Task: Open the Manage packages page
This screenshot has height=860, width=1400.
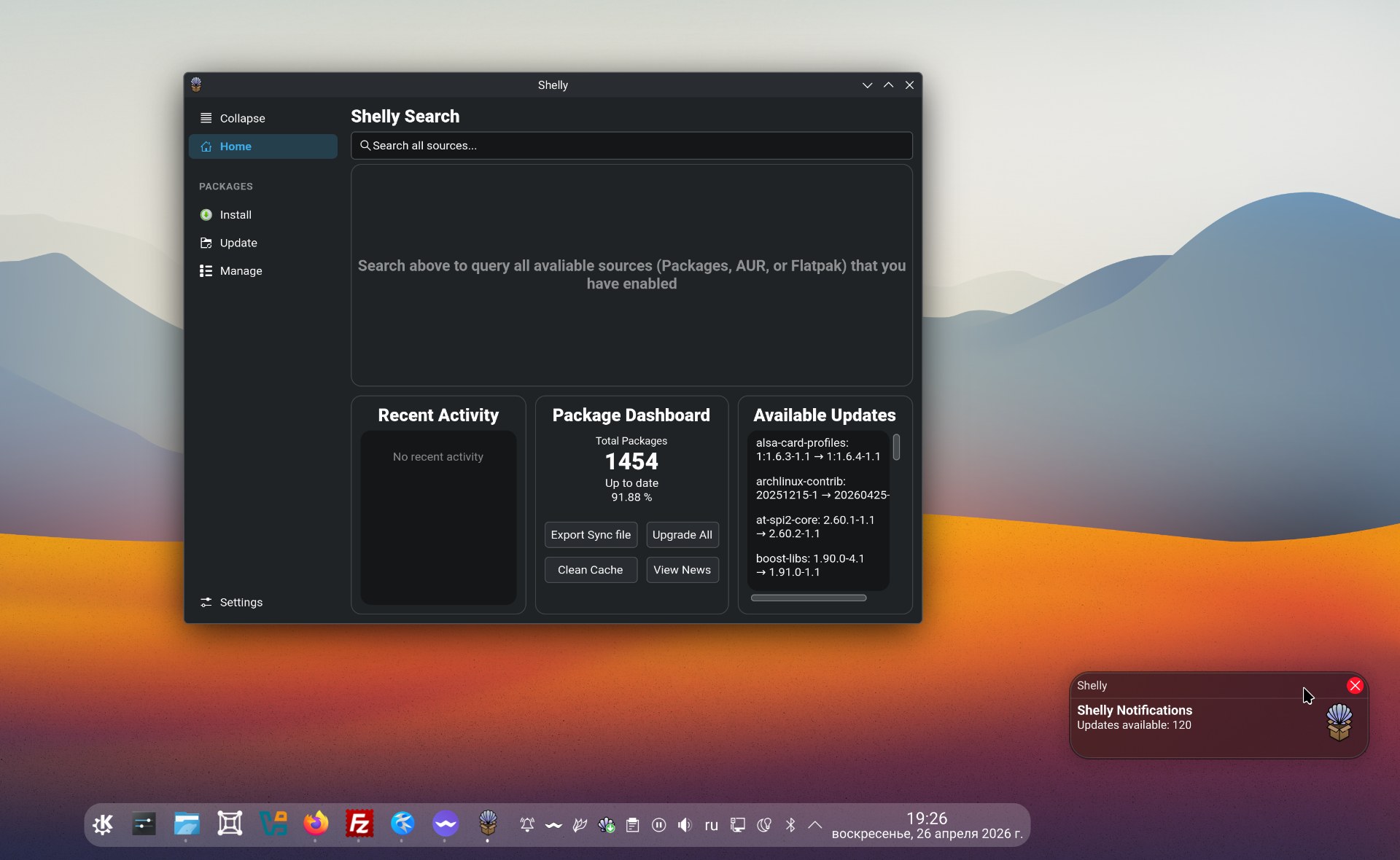Action: [240, 271]
